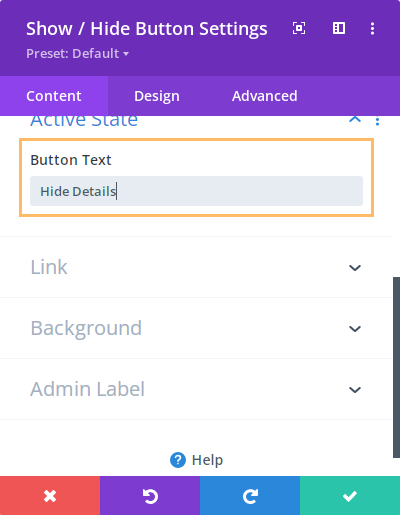
Task: Open the header three-dot options menu
Action: (x=372, y=28)
